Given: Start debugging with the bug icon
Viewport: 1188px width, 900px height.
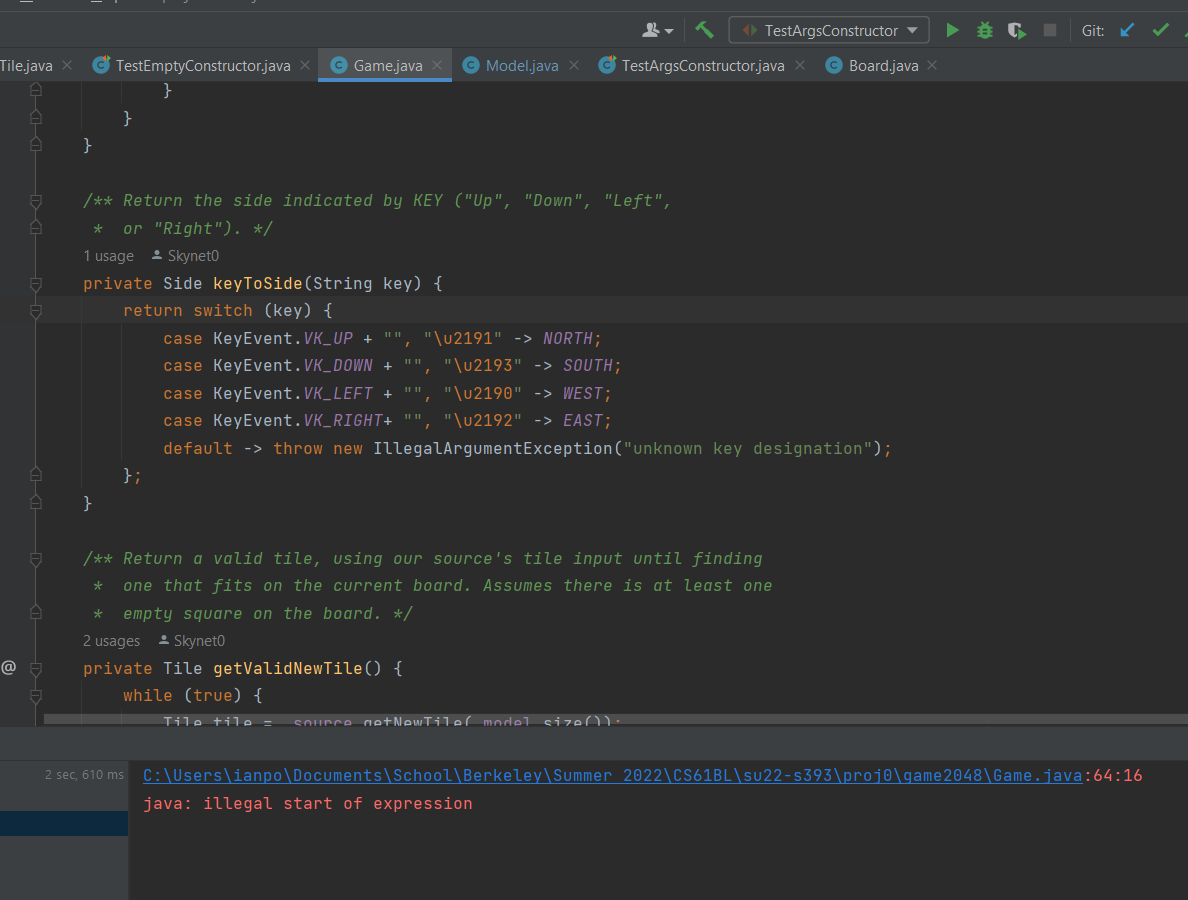Looking at the screenshot, I should [x=985, y=31].
